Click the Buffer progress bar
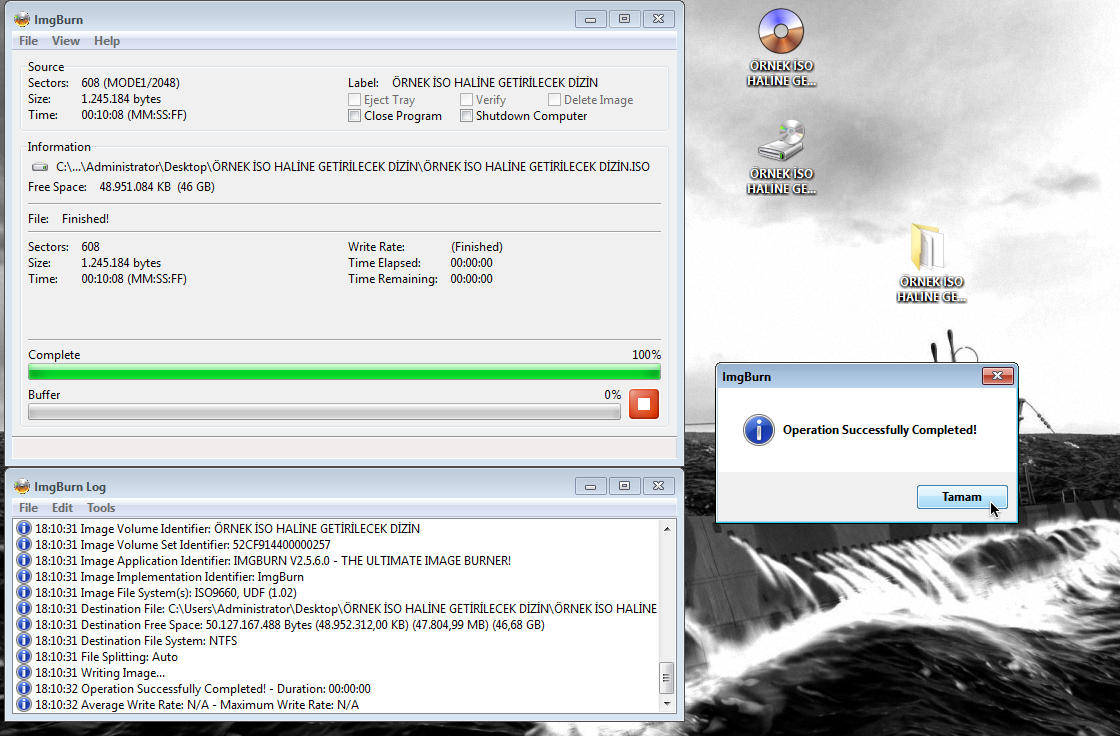Screen dimensions: 1120x736 point(324,412)
